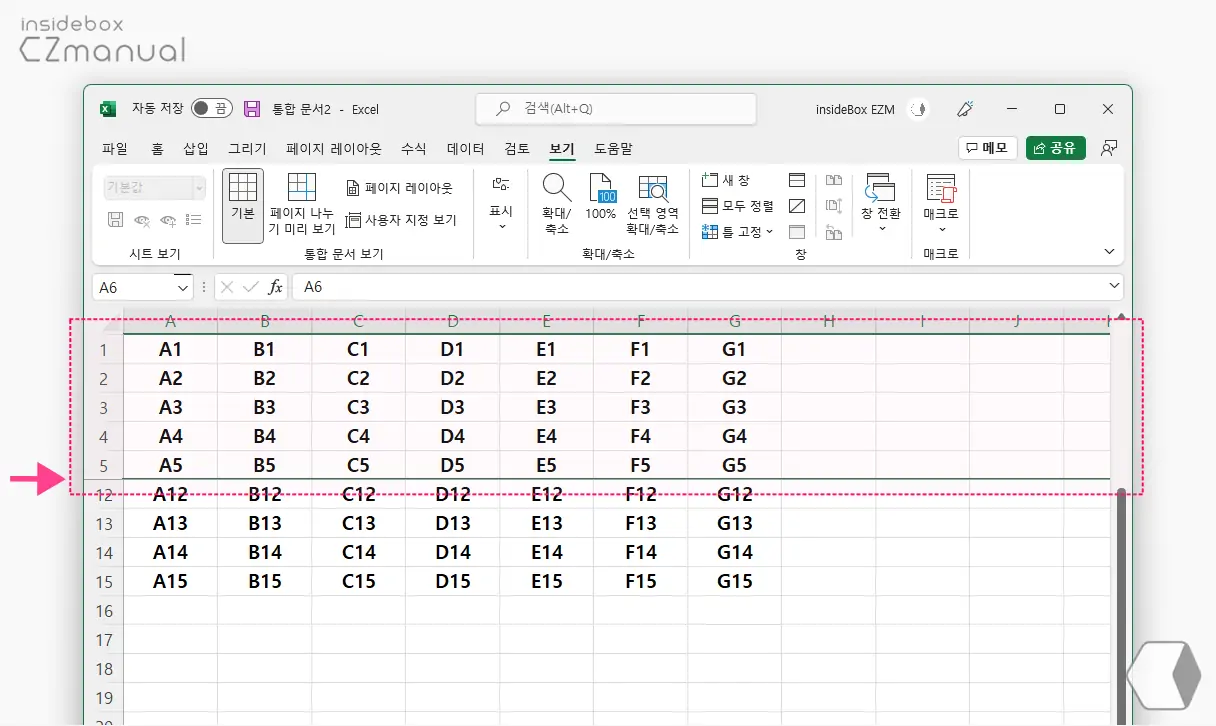Select cell containing G5
The width and height of the screenshot is (1216, 726).
tap(734, 465)
